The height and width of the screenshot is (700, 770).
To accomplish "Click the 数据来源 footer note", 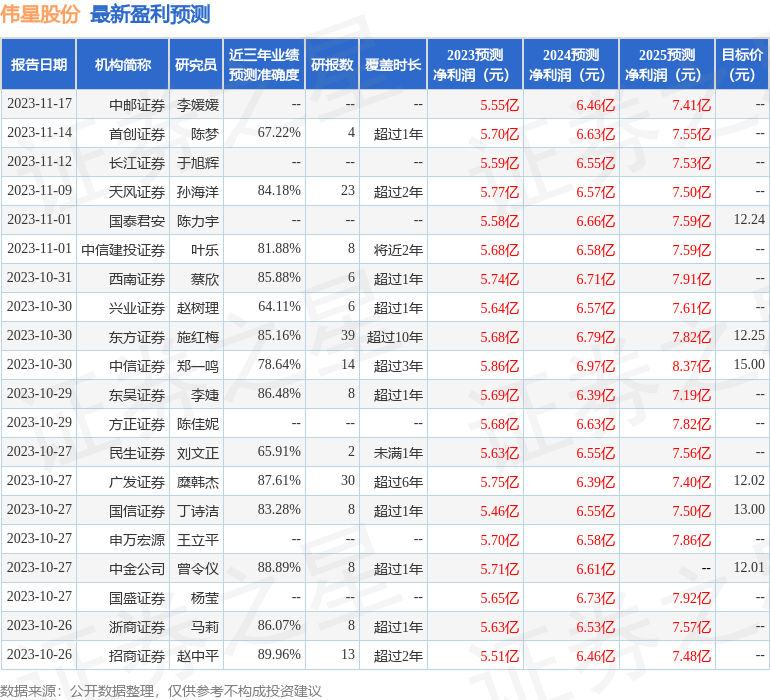I will [161, 691].
